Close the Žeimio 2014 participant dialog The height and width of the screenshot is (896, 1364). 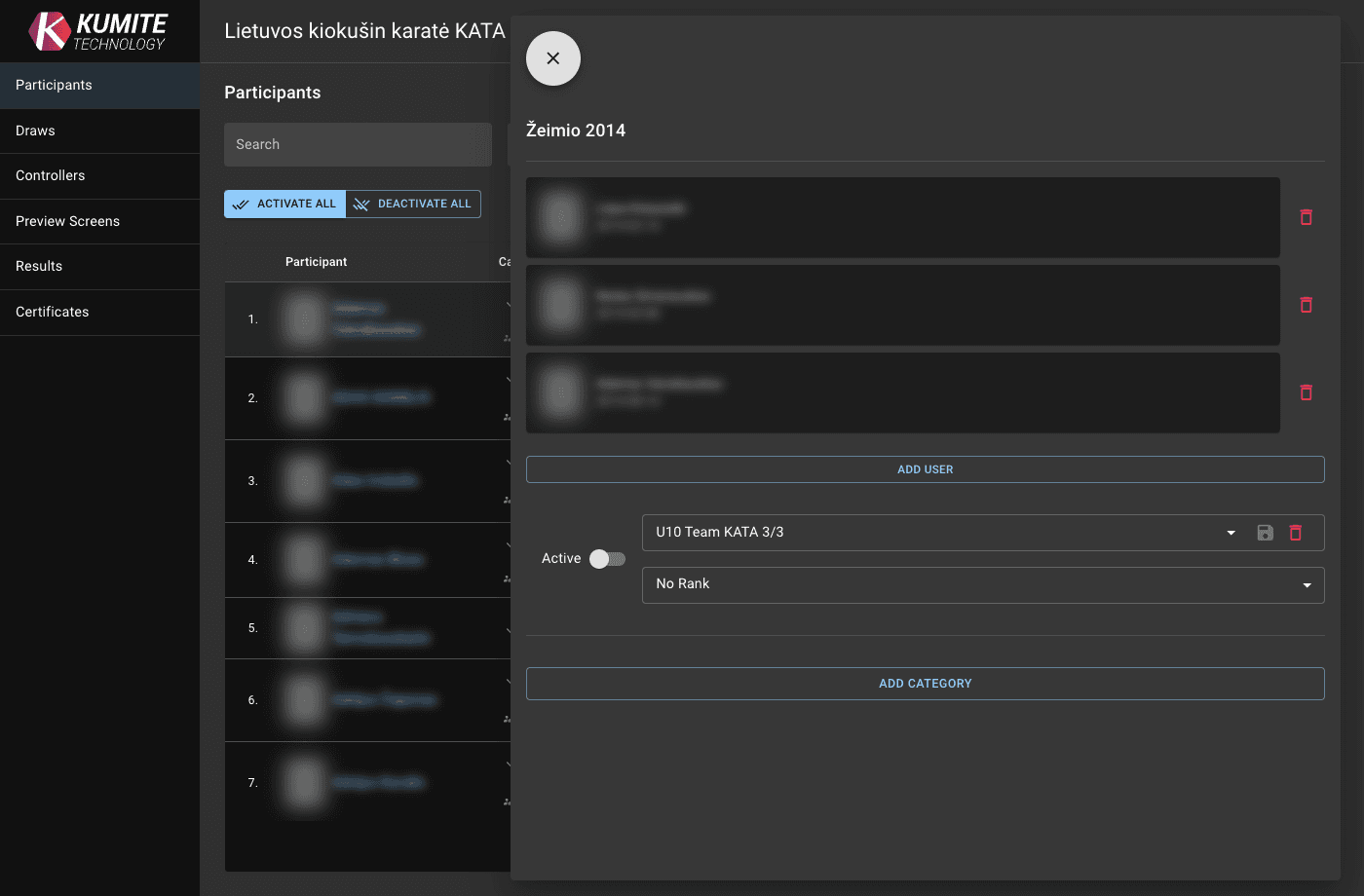[x=552, y=58]
